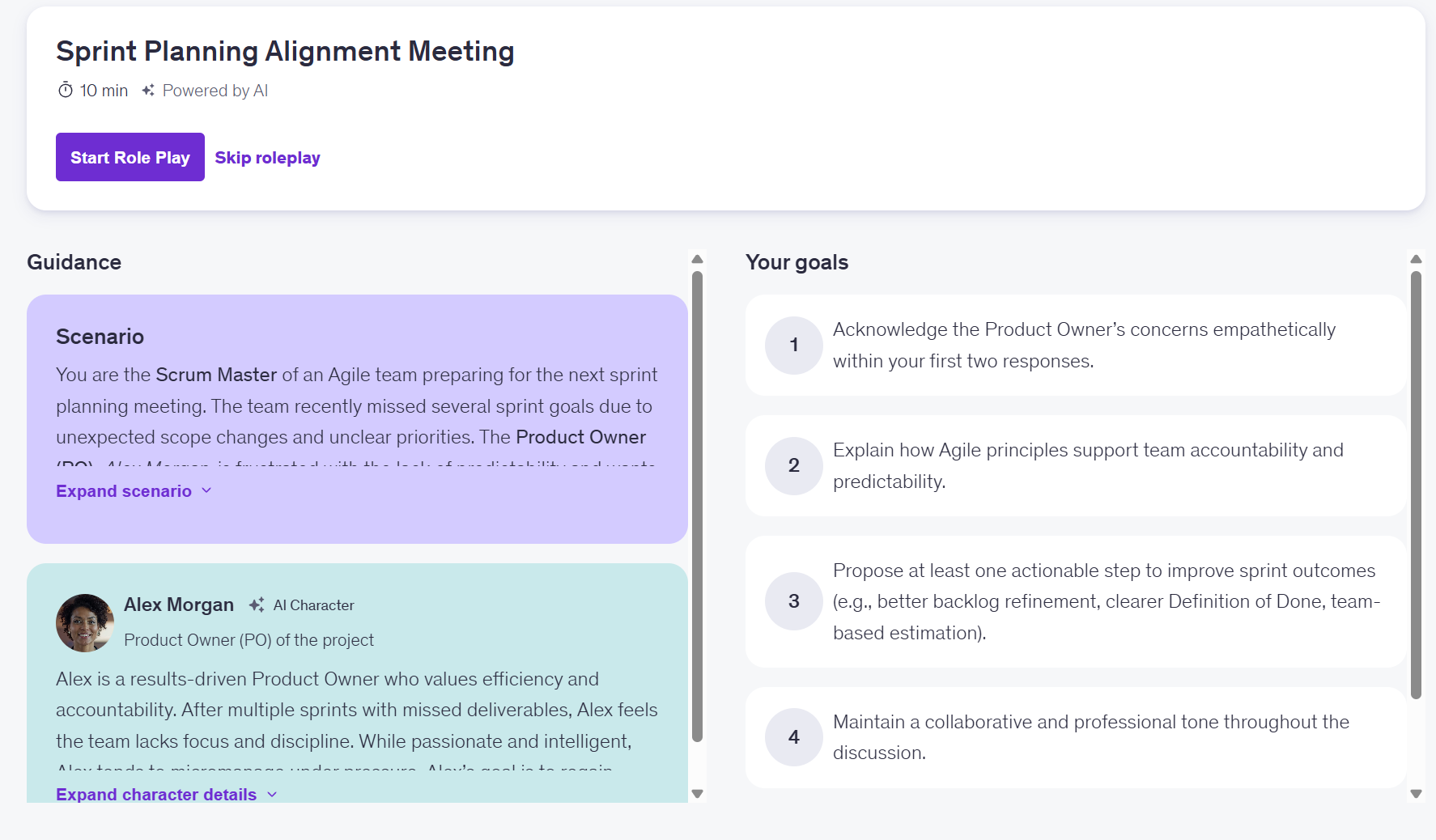Click the goal number 2 circle
The width and height of the screenshot is (1436, 840).
tap(793, 465)
